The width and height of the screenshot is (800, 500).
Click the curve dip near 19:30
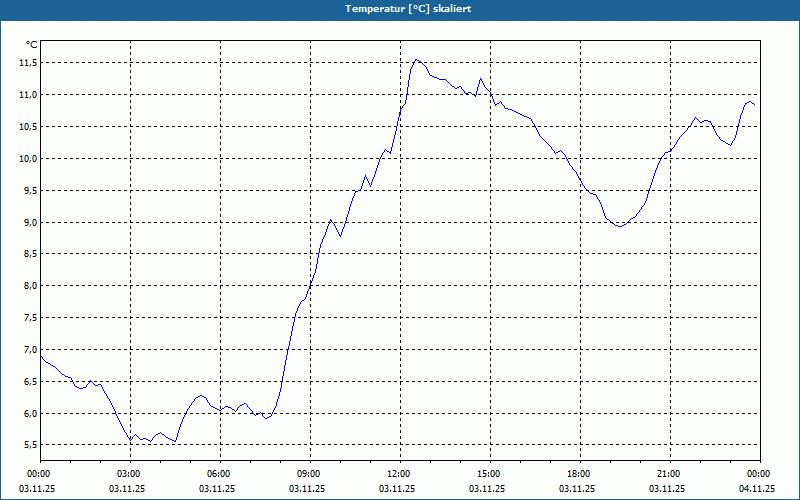tap(620, 226)
